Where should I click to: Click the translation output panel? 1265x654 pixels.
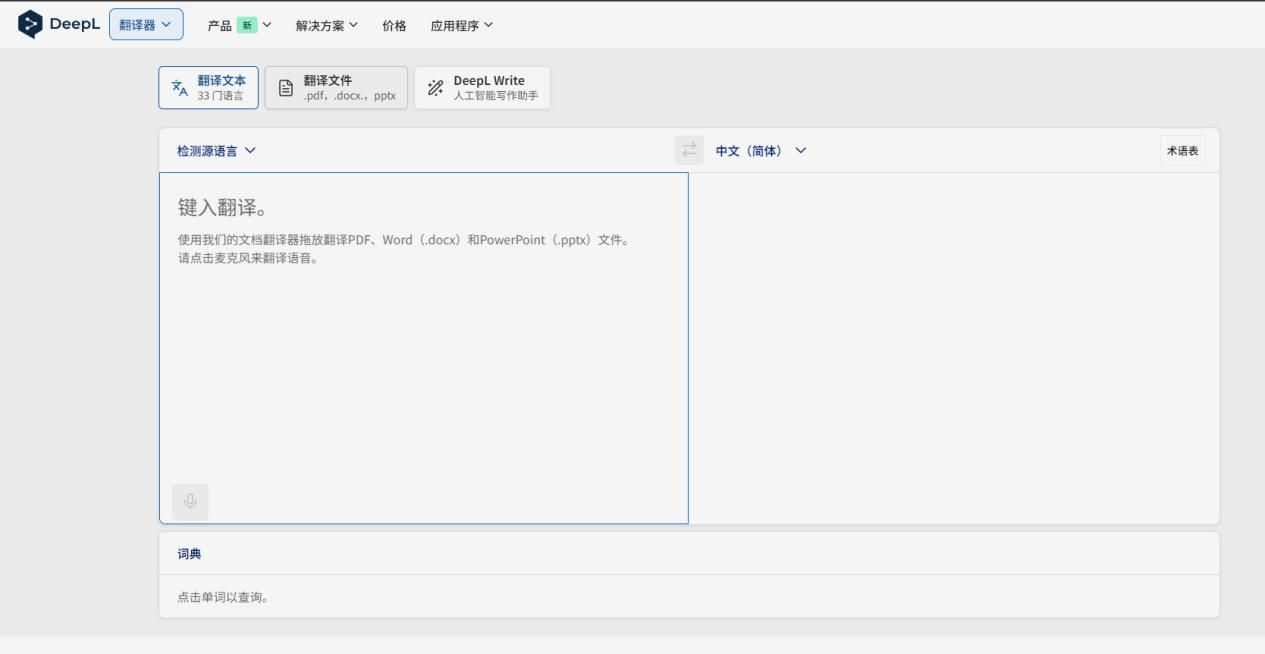pos(954,348)
